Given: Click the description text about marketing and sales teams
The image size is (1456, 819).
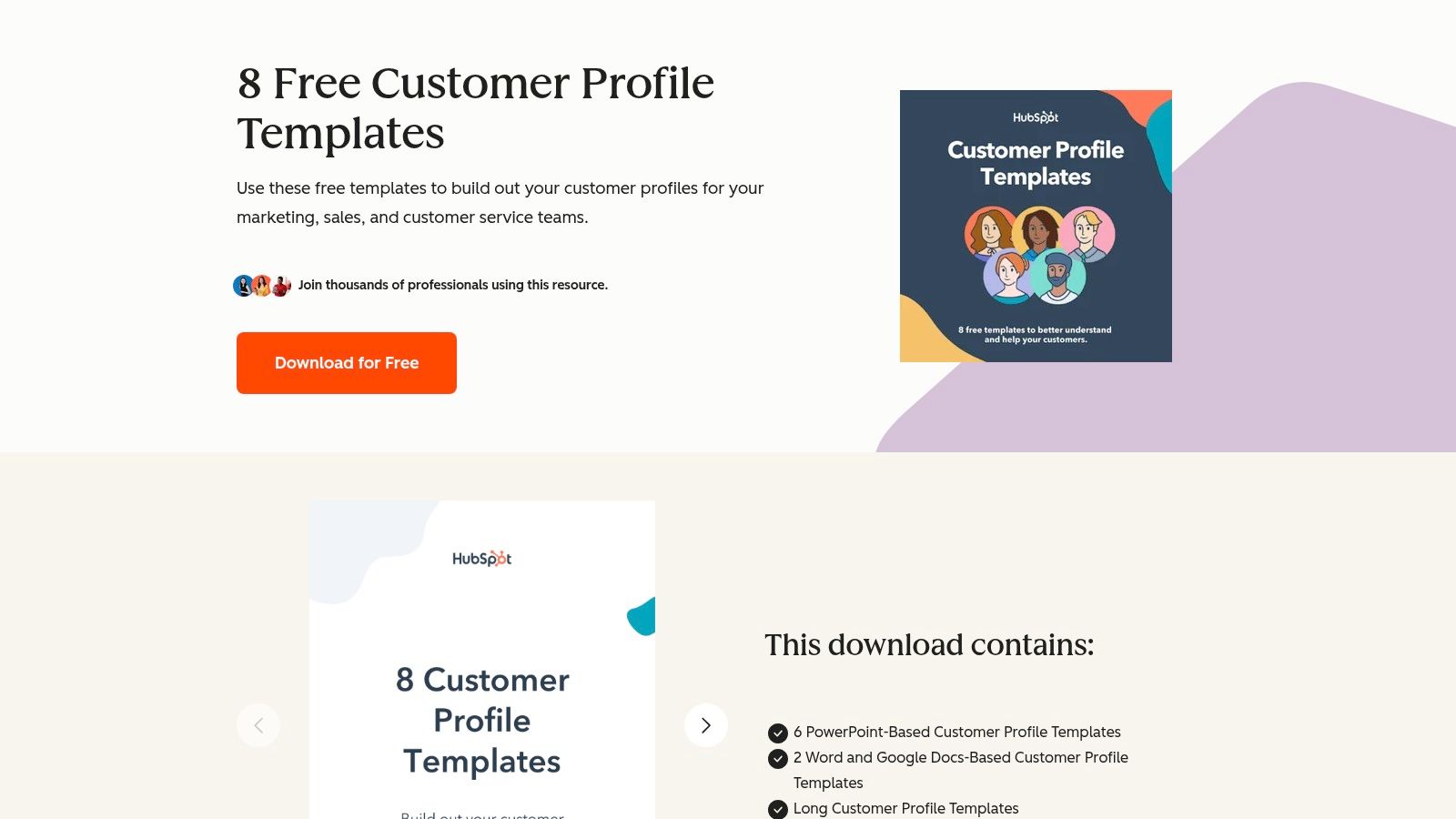Looking at the screenshot, I should click(500, 202).
